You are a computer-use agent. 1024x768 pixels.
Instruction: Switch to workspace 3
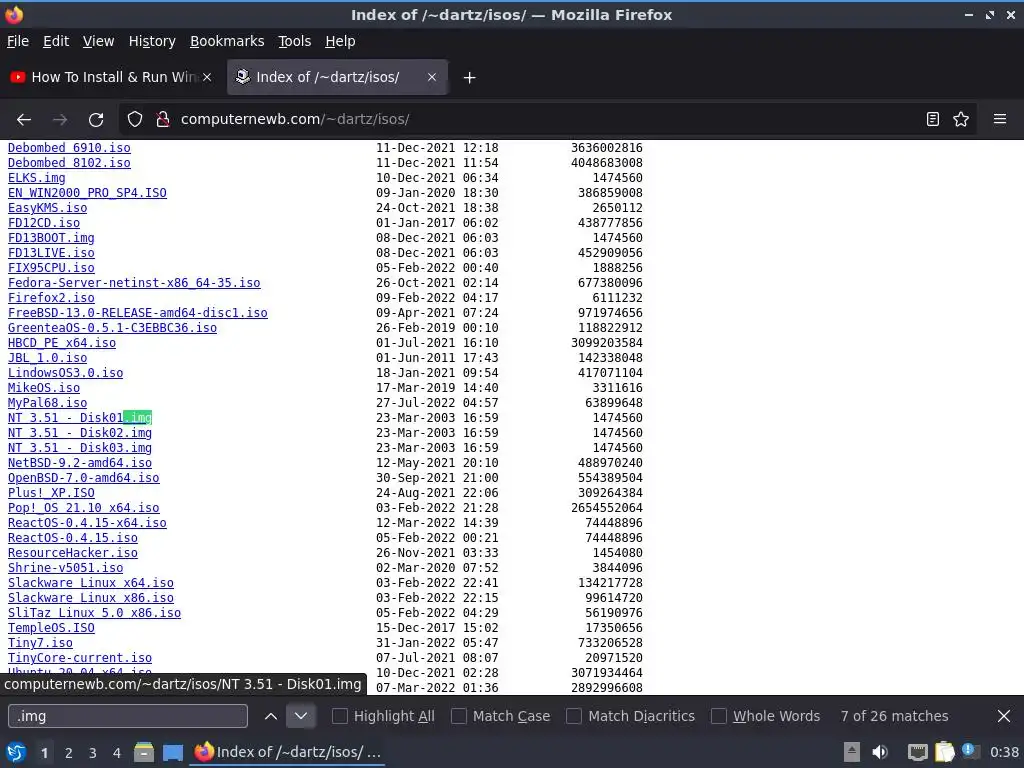[x=93, y=753]
